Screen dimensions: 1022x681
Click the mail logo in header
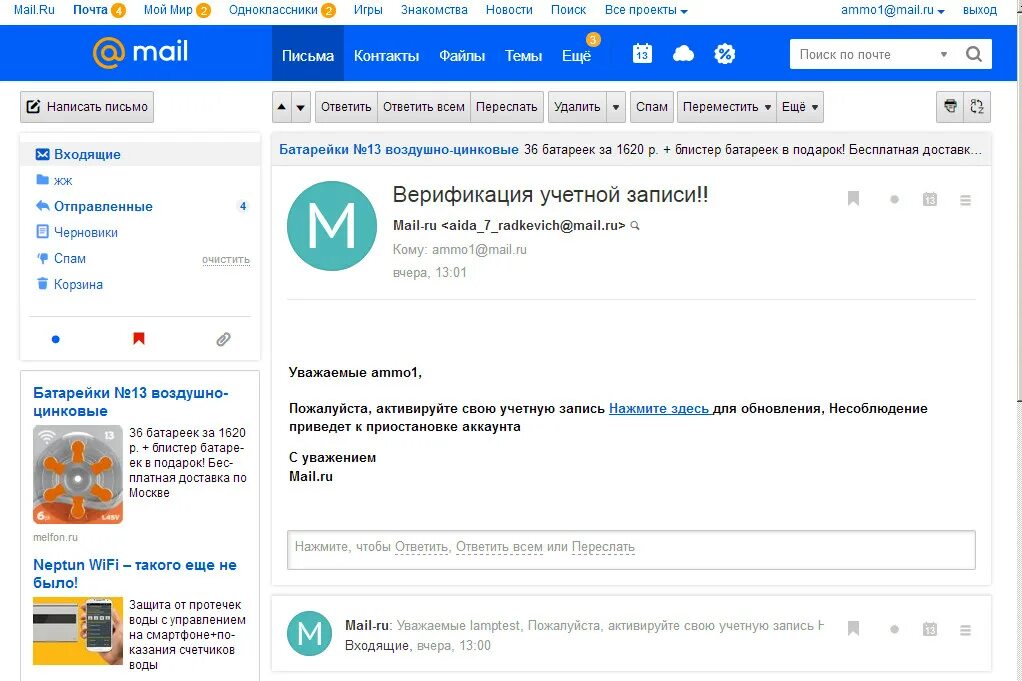[140, 52]
